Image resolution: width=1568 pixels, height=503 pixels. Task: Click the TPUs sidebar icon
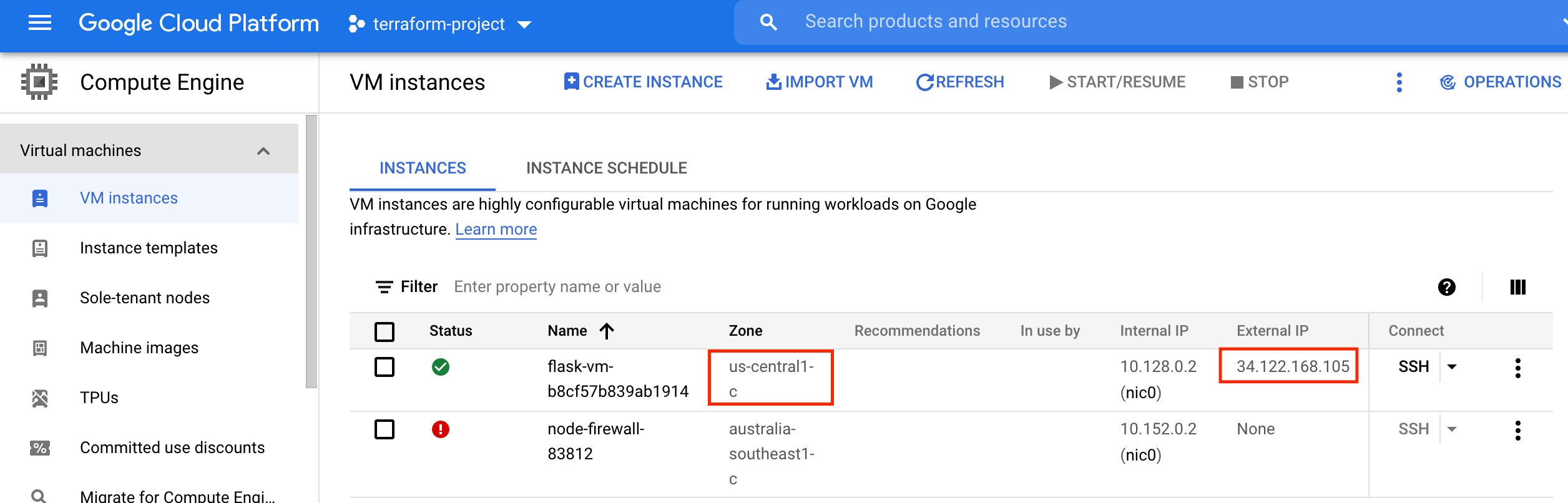point(40,398)
